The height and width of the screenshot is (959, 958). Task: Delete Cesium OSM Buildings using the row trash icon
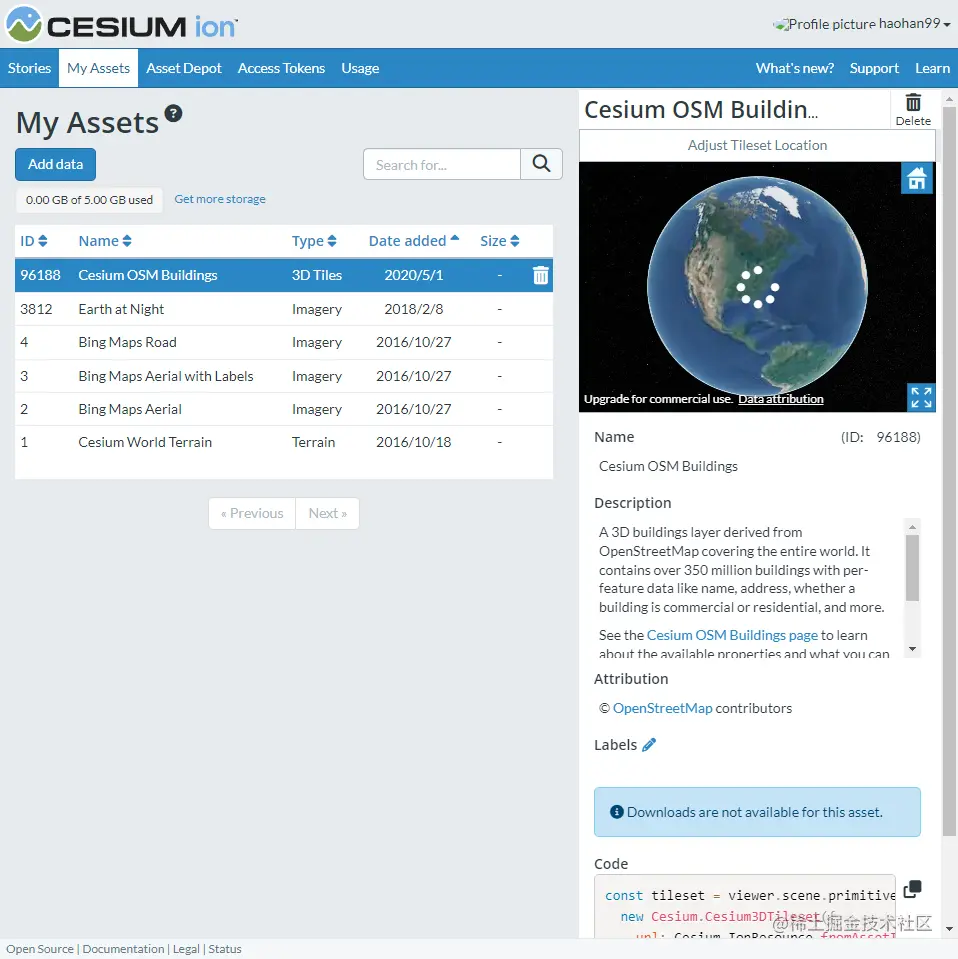pyautogui.click(x=541, y=275)
